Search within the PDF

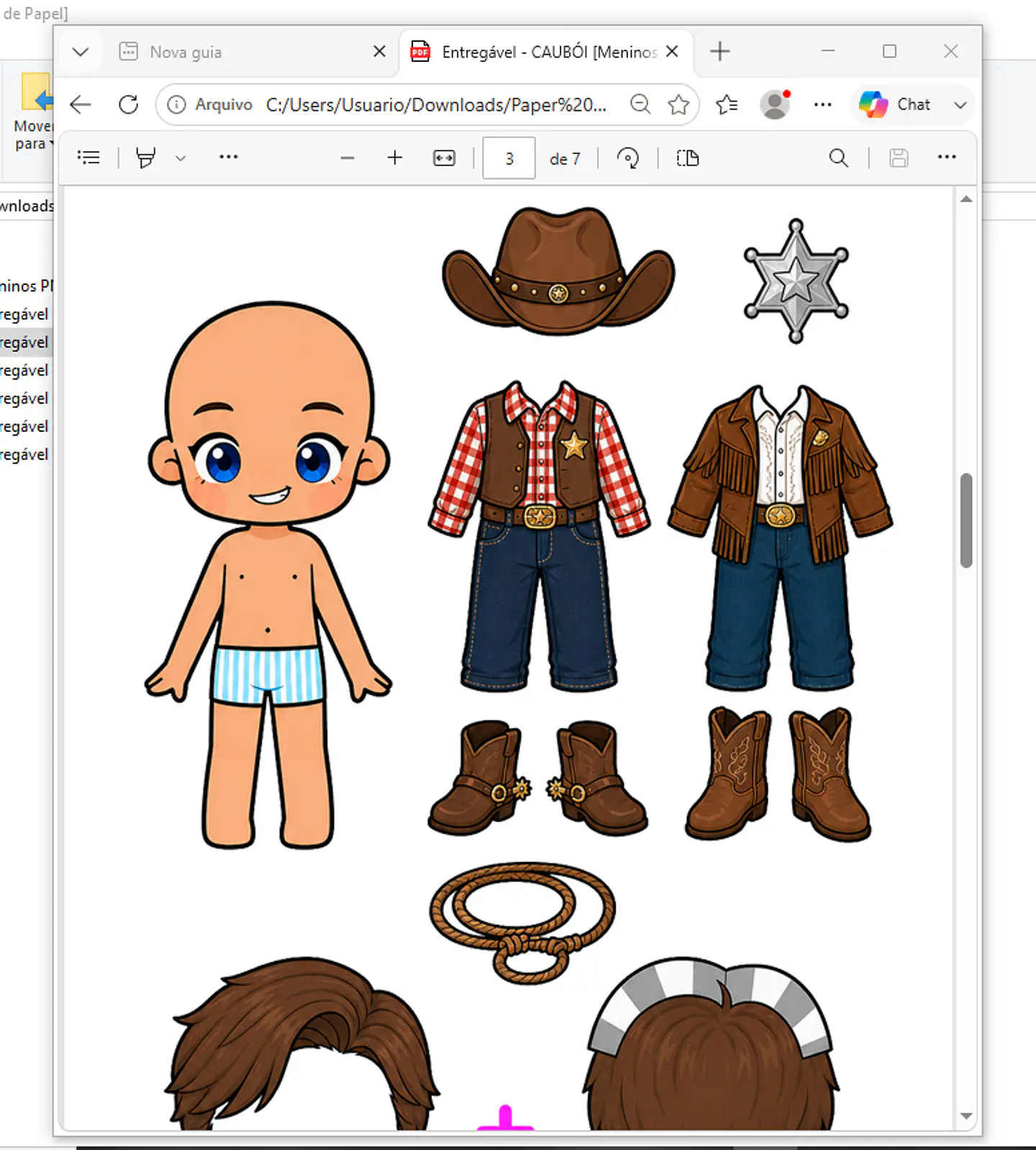coord(838,158)
